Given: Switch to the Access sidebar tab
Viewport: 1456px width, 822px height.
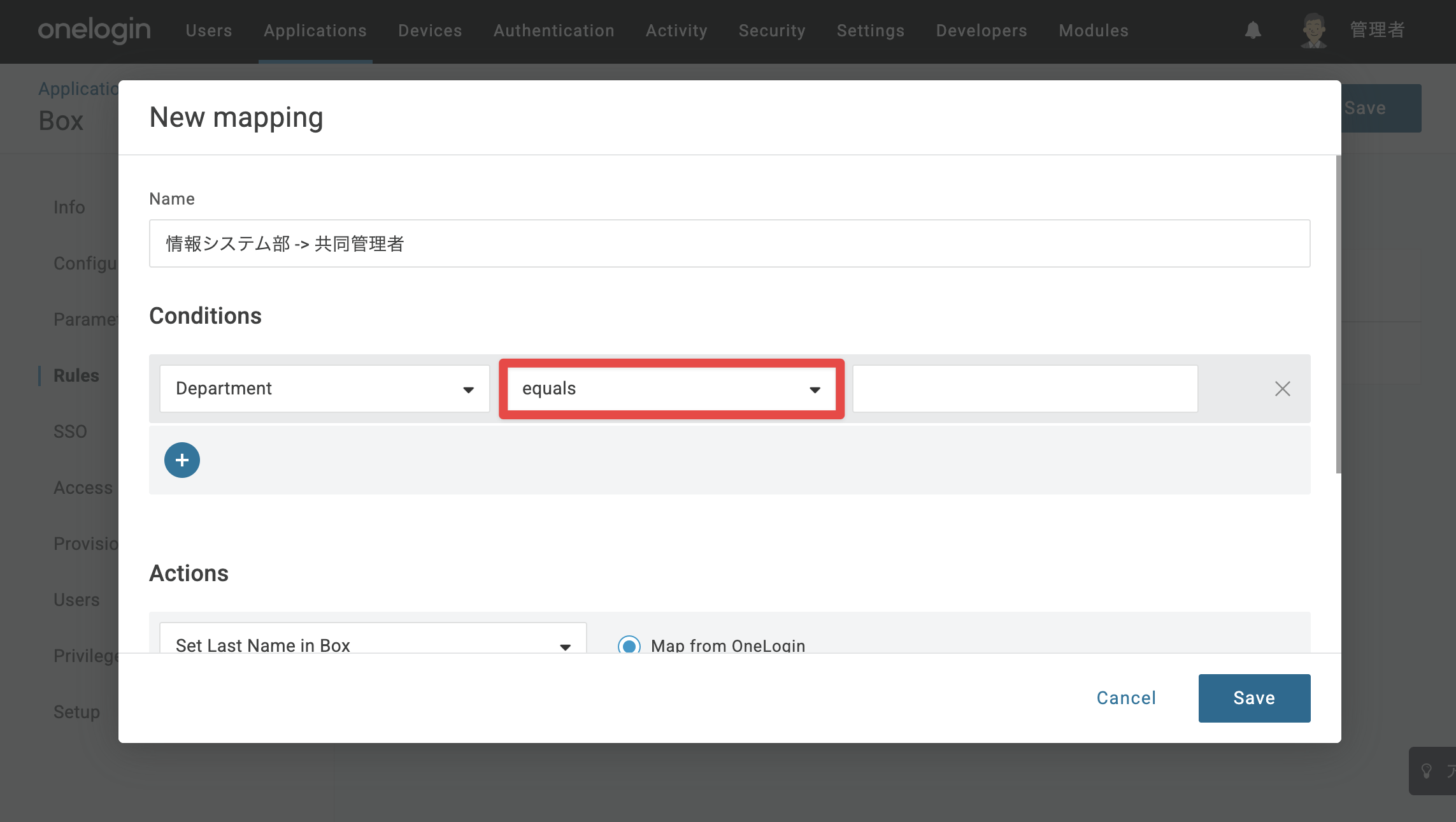Looking at the screenshot, I should [x=83, y=487].
